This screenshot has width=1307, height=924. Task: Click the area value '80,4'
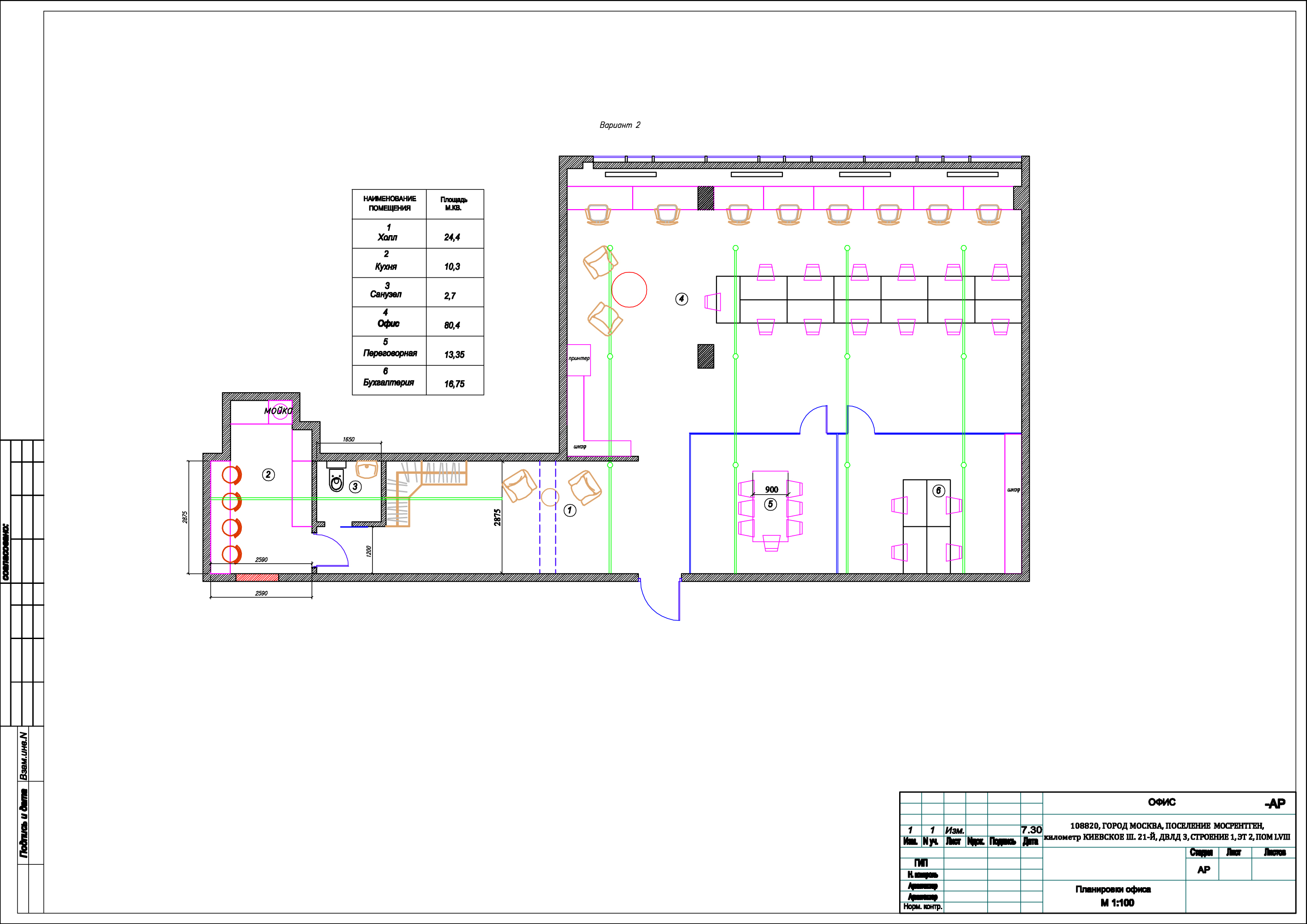click(x=452, y=326)
